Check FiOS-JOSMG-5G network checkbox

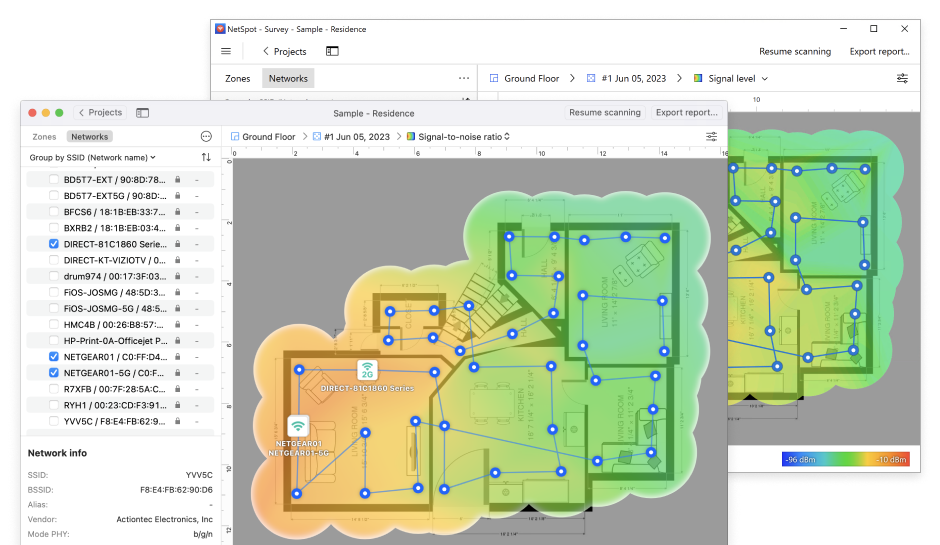point(54,309)
